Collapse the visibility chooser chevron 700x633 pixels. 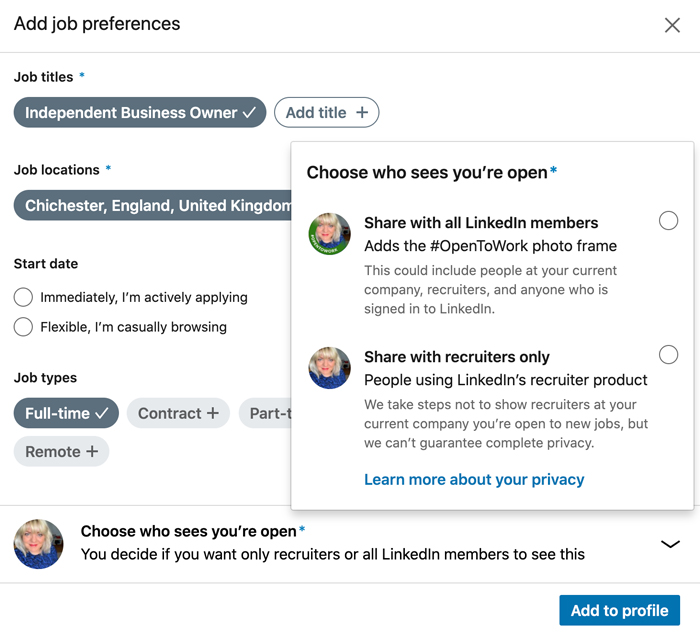(x=670, y=544)
